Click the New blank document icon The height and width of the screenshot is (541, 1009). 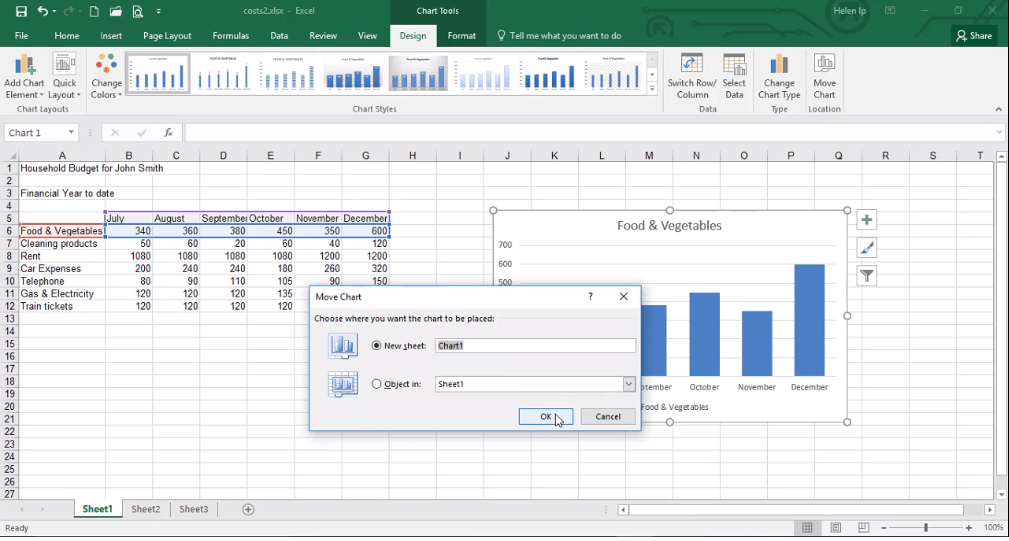click(94, 11)
